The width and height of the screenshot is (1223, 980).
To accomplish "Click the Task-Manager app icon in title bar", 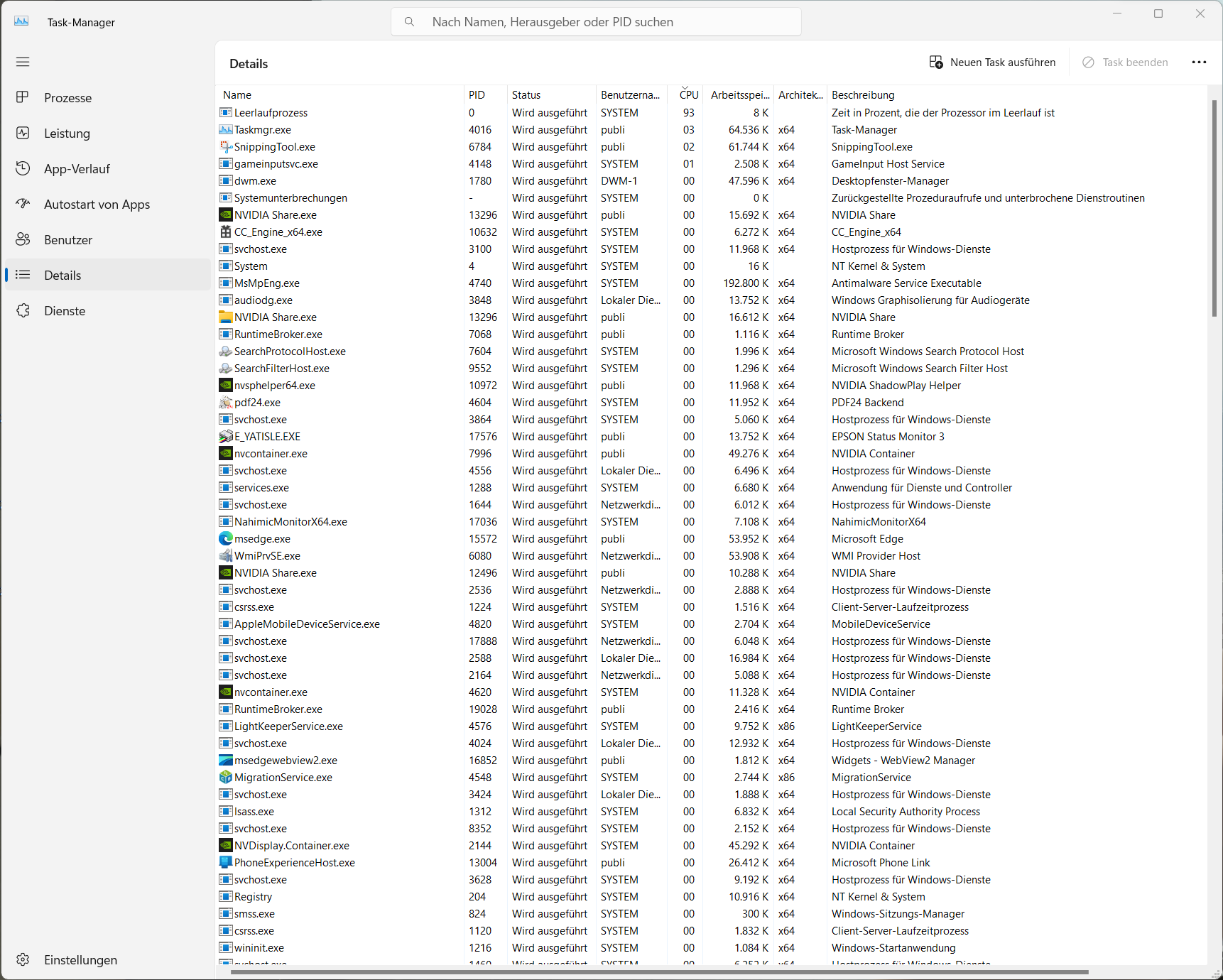I will coord(21,22).
